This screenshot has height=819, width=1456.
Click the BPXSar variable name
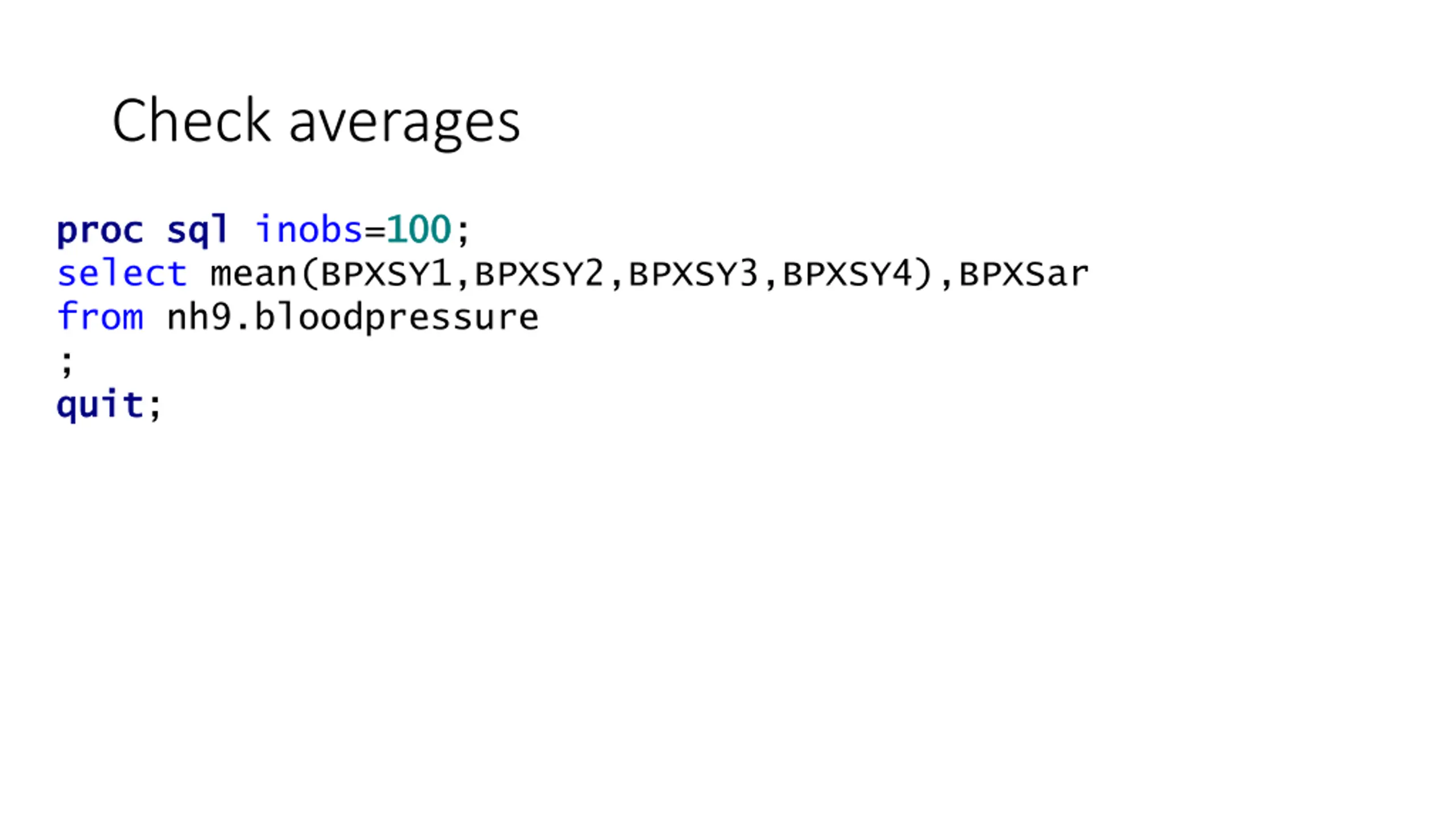[1024, 274]
